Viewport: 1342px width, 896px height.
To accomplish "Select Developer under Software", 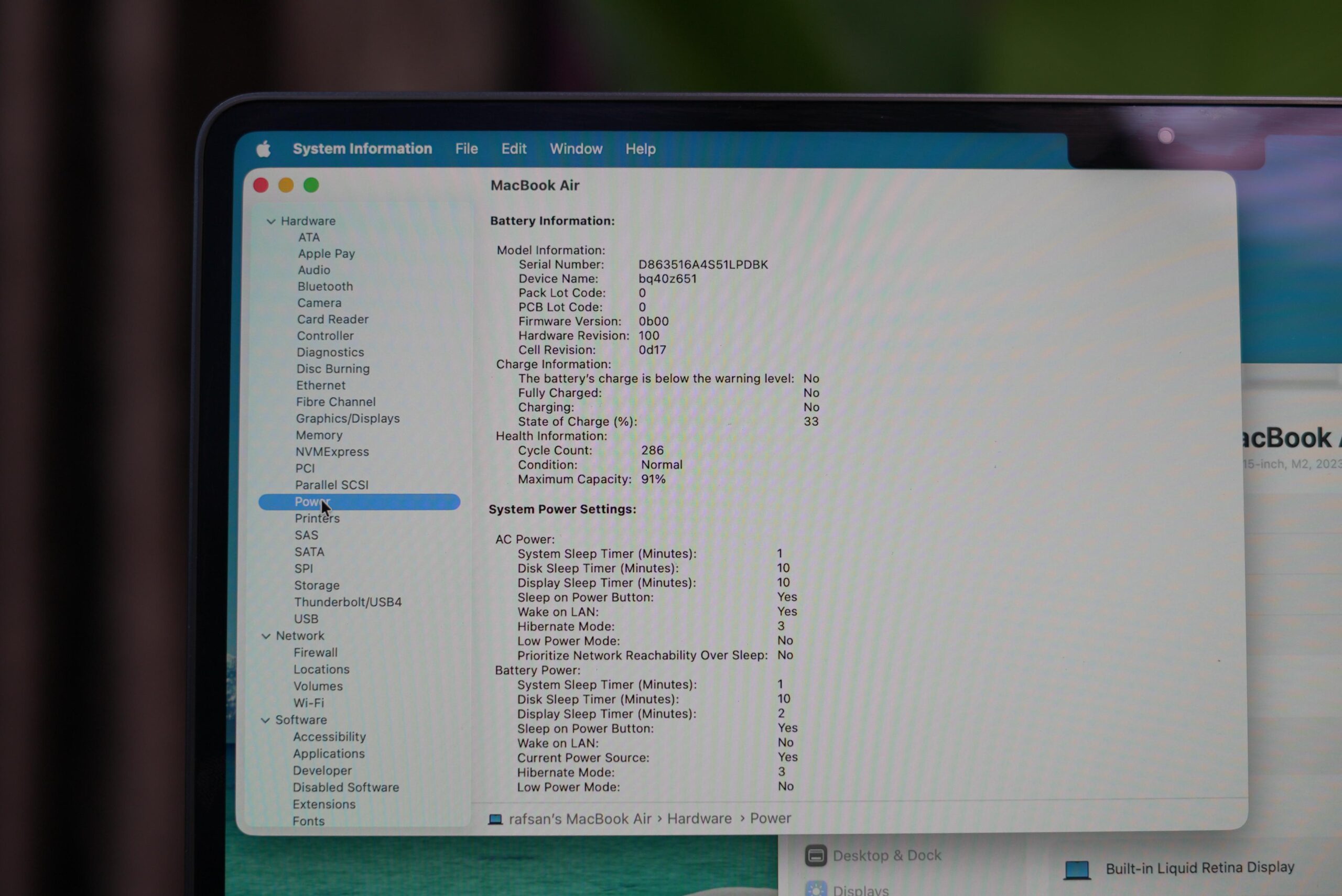I will click(x=322, y=771).
